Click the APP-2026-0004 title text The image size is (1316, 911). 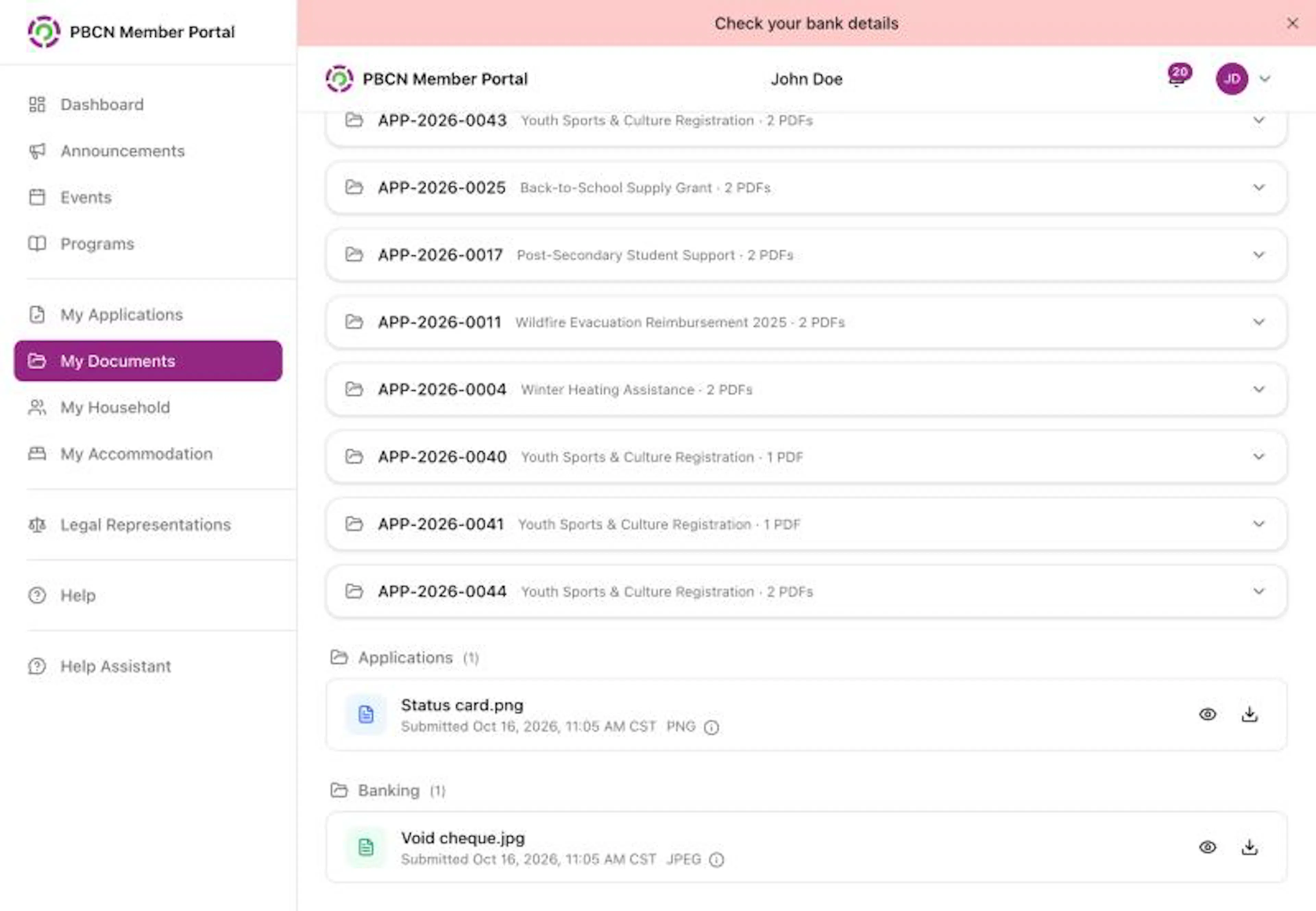pyautogui.click(x=442, y=389)
